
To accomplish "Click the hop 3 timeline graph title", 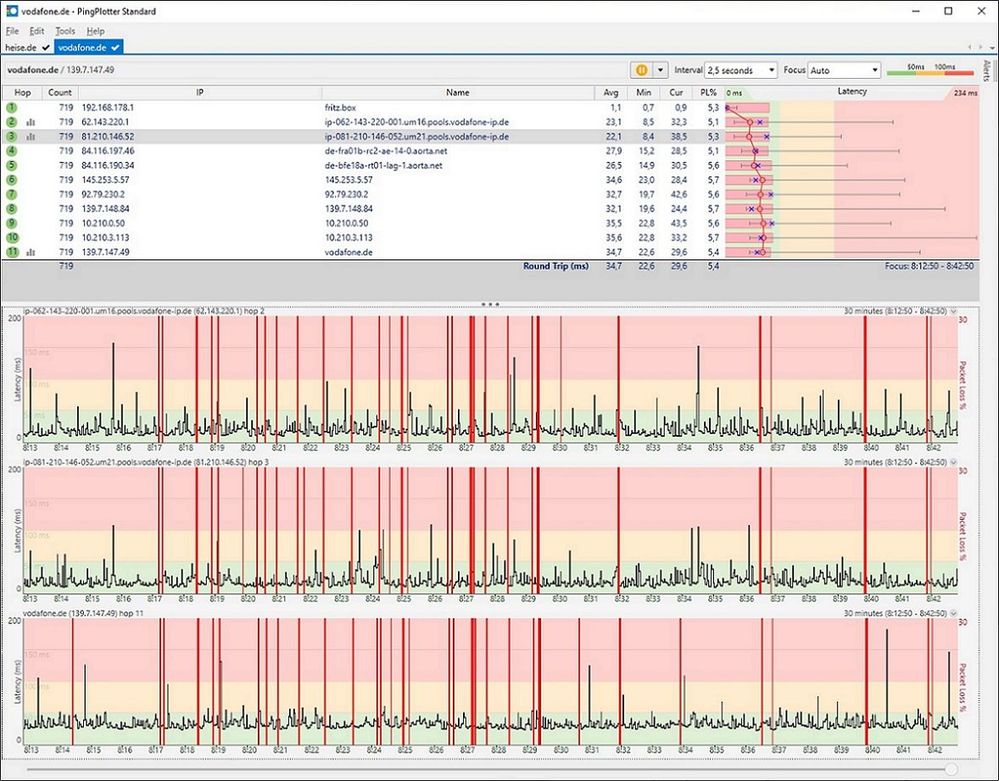I will pyautogui.click(x=146, y=462).
